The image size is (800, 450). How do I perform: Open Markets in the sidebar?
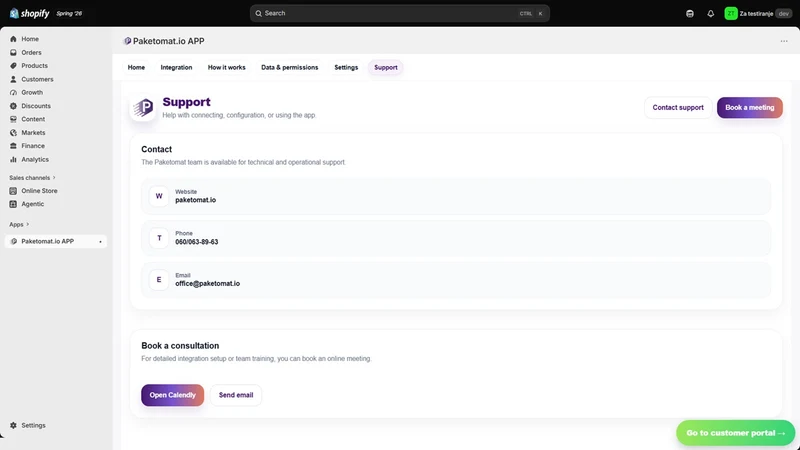[33, 132]
